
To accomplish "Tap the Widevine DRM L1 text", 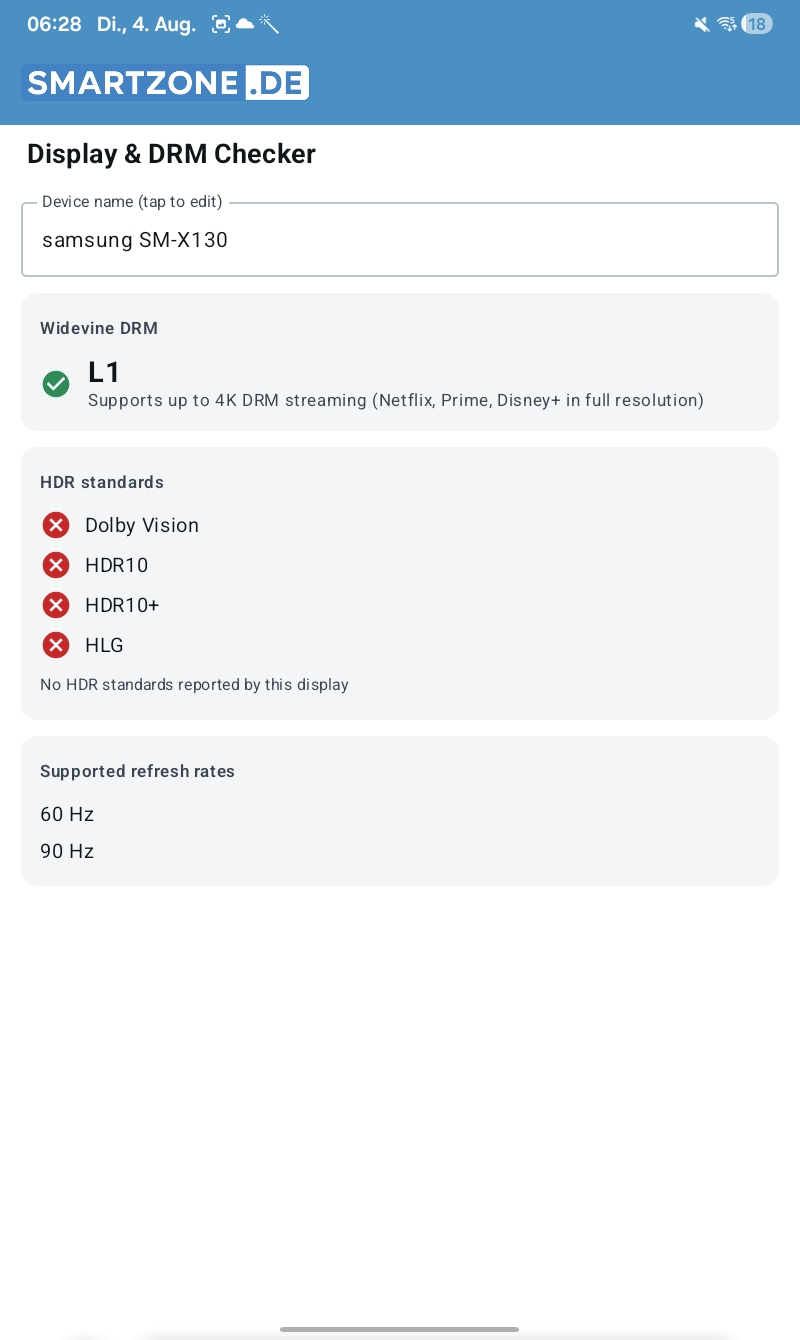I will [104, 372].
